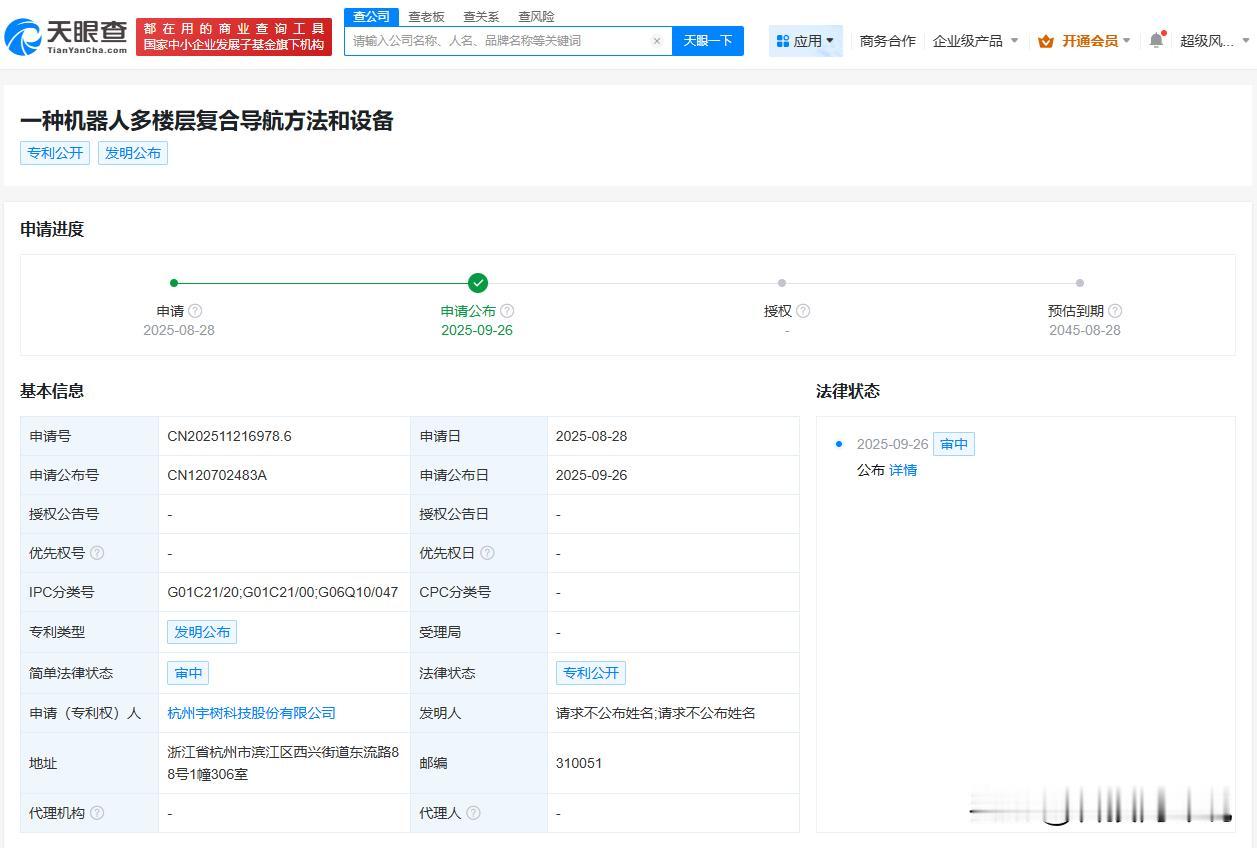Expand the 应用 dropdown menu
The width and height of the screenshot is (1257, 848).
pos(806,41)
